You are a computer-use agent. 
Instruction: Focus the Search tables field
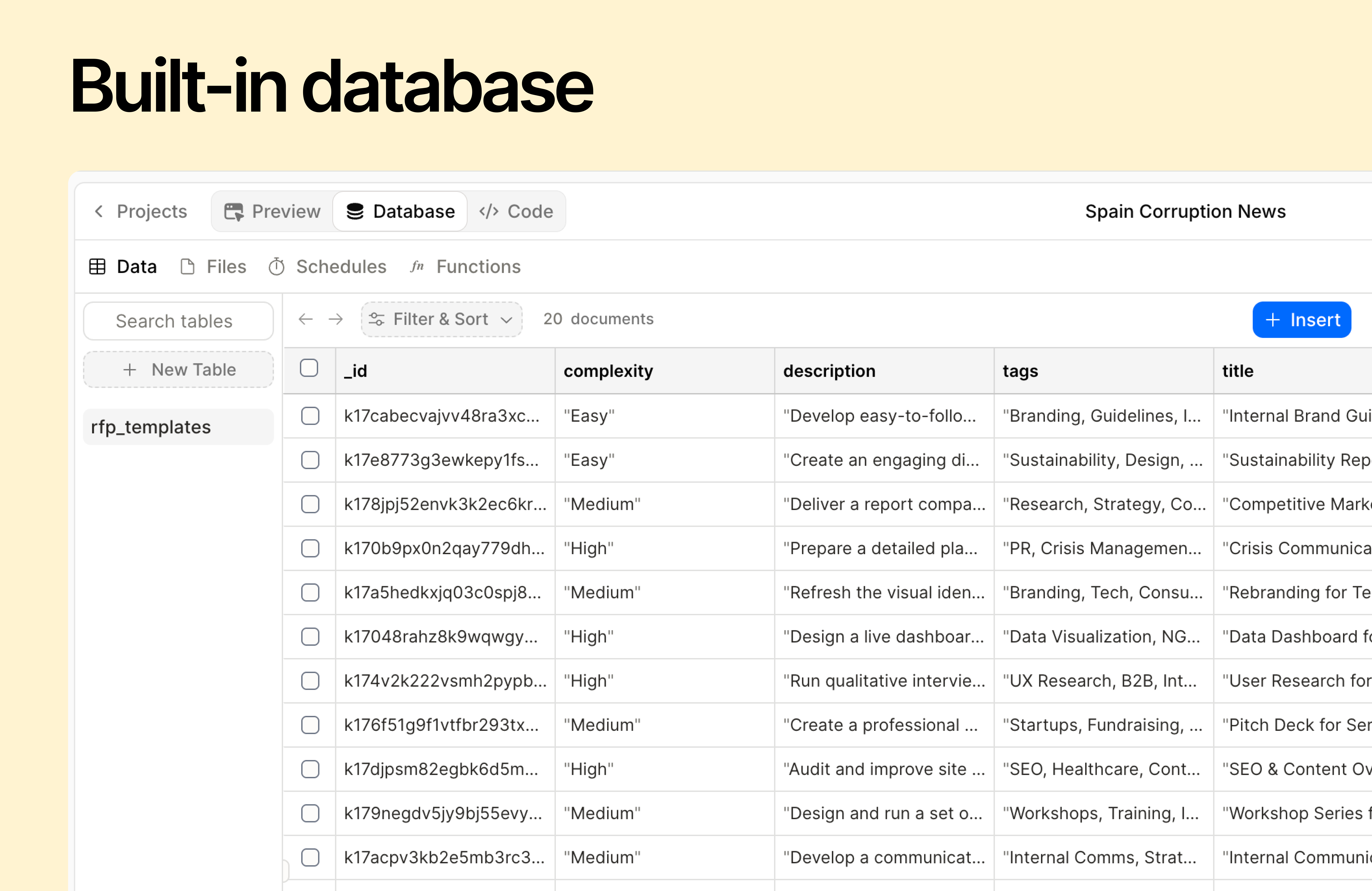point(179,321)
